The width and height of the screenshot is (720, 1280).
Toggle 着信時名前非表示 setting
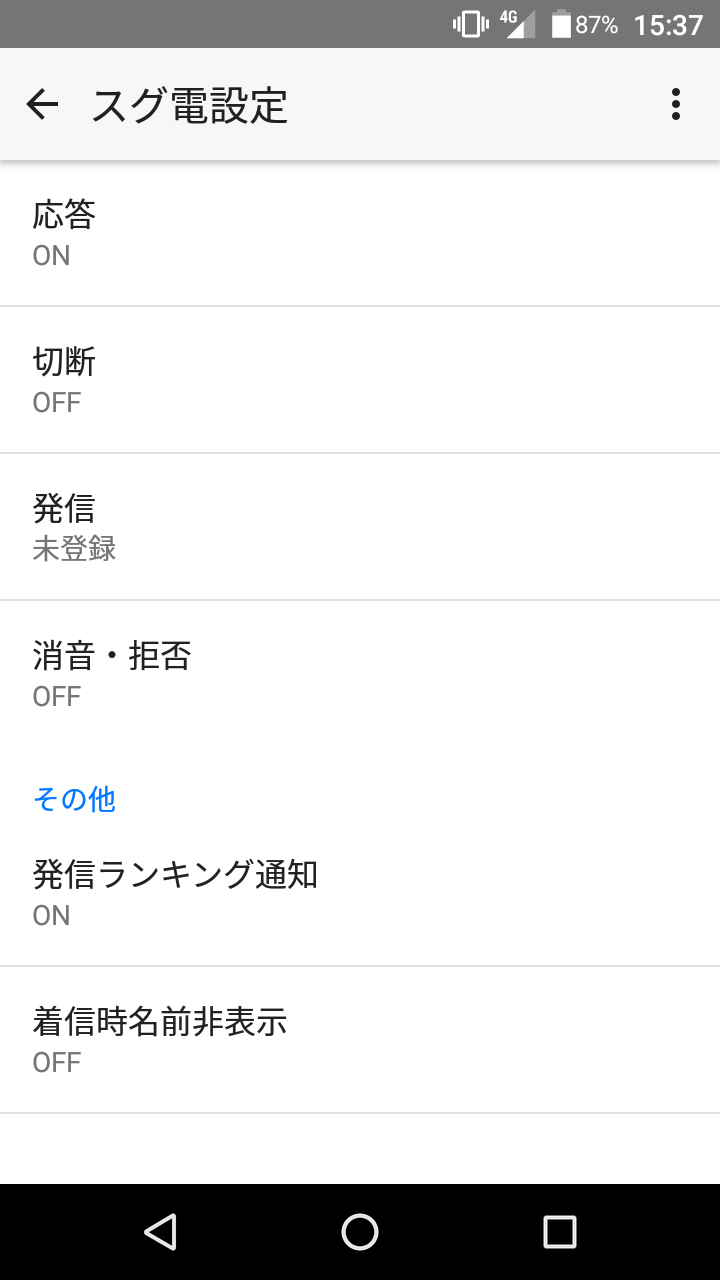[x=360, y=1040]
